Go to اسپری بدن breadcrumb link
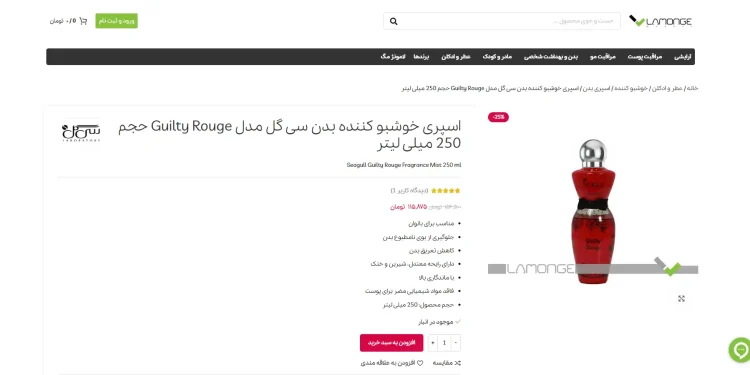750x375 pixels. 596,88
